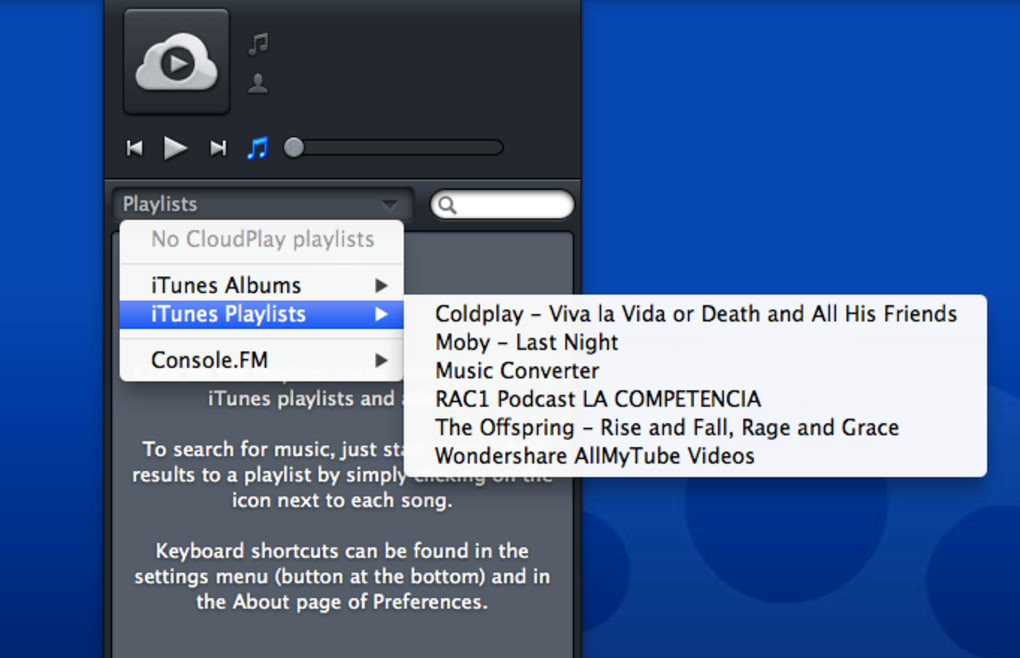1020x658 pixels.
Task: Click the CloudPlay cloud logo artwork
Action: tap(176, 62)
